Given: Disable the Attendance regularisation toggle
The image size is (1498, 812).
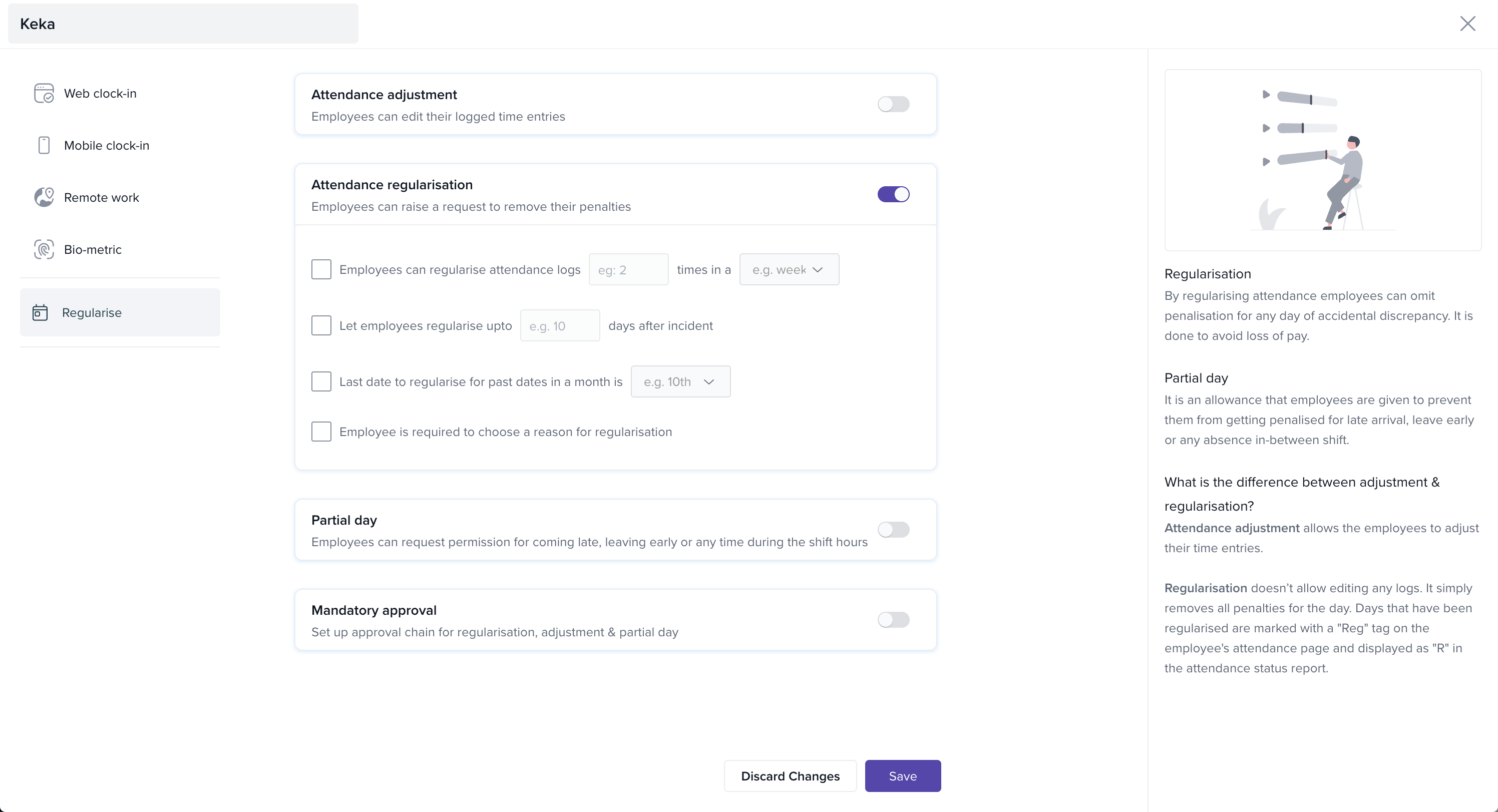Looking at the screenshot, I should click(x=893, y=194).
